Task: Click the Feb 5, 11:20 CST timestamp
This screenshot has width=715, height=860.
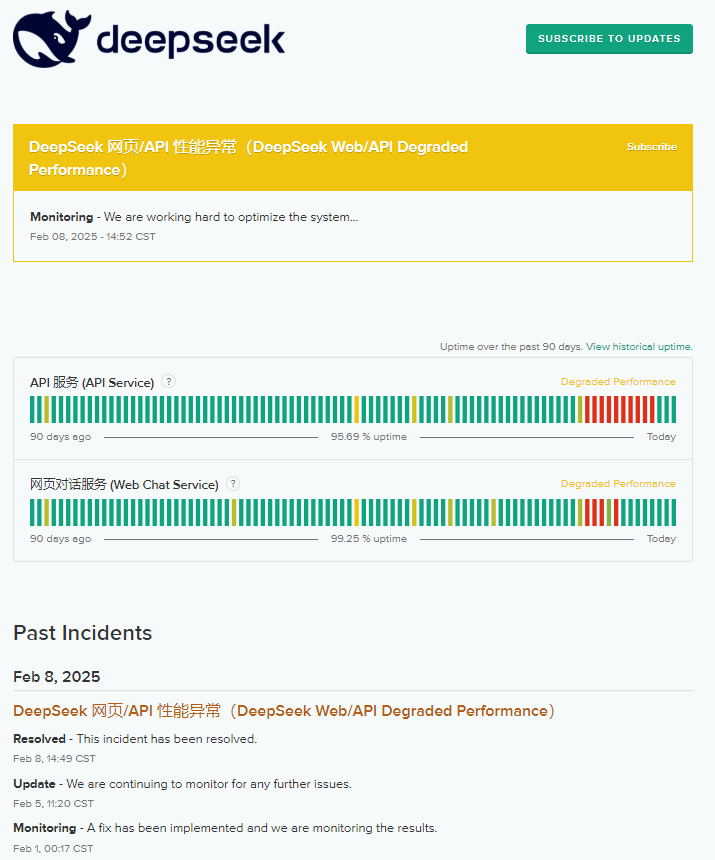Action: pos(53,804)
